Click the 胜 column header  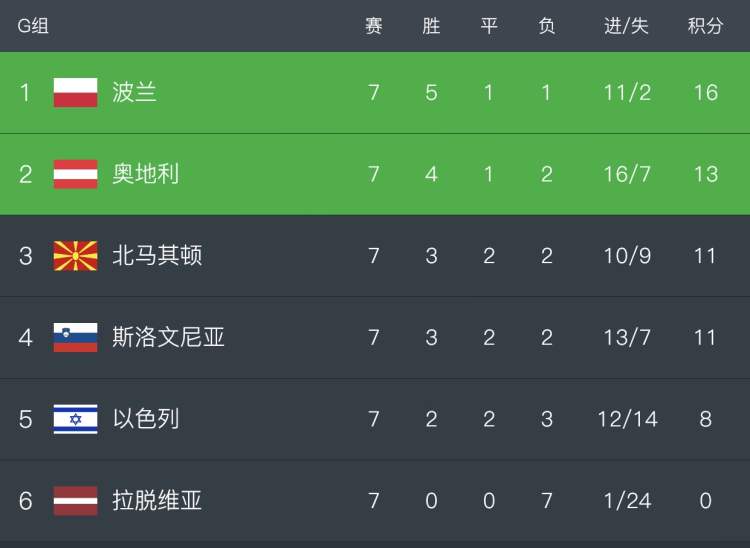pos(431,26)
